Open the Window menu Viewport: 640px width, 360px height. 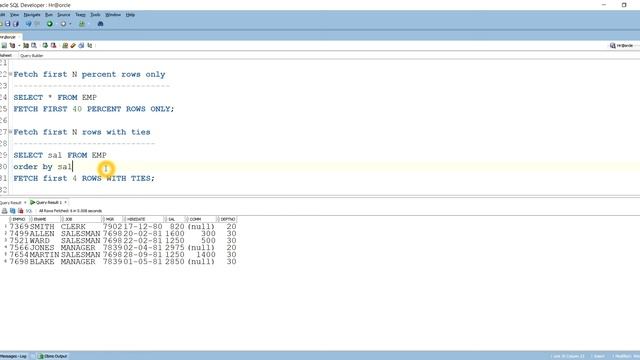(113, 15)
